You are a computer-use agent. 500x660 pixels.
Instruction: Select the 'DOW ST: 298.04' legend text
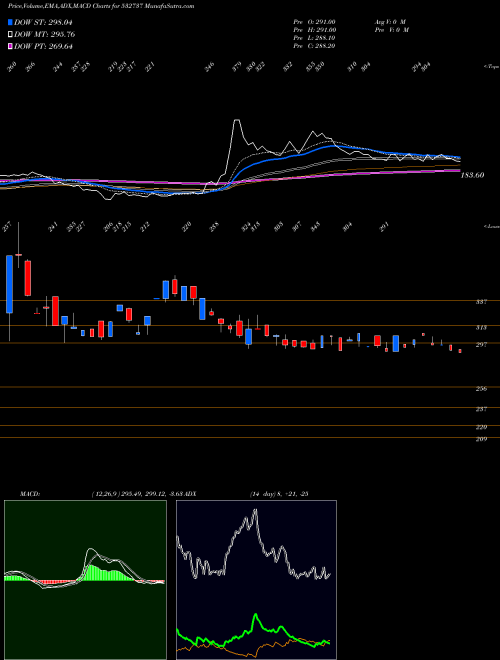point(43,22)
